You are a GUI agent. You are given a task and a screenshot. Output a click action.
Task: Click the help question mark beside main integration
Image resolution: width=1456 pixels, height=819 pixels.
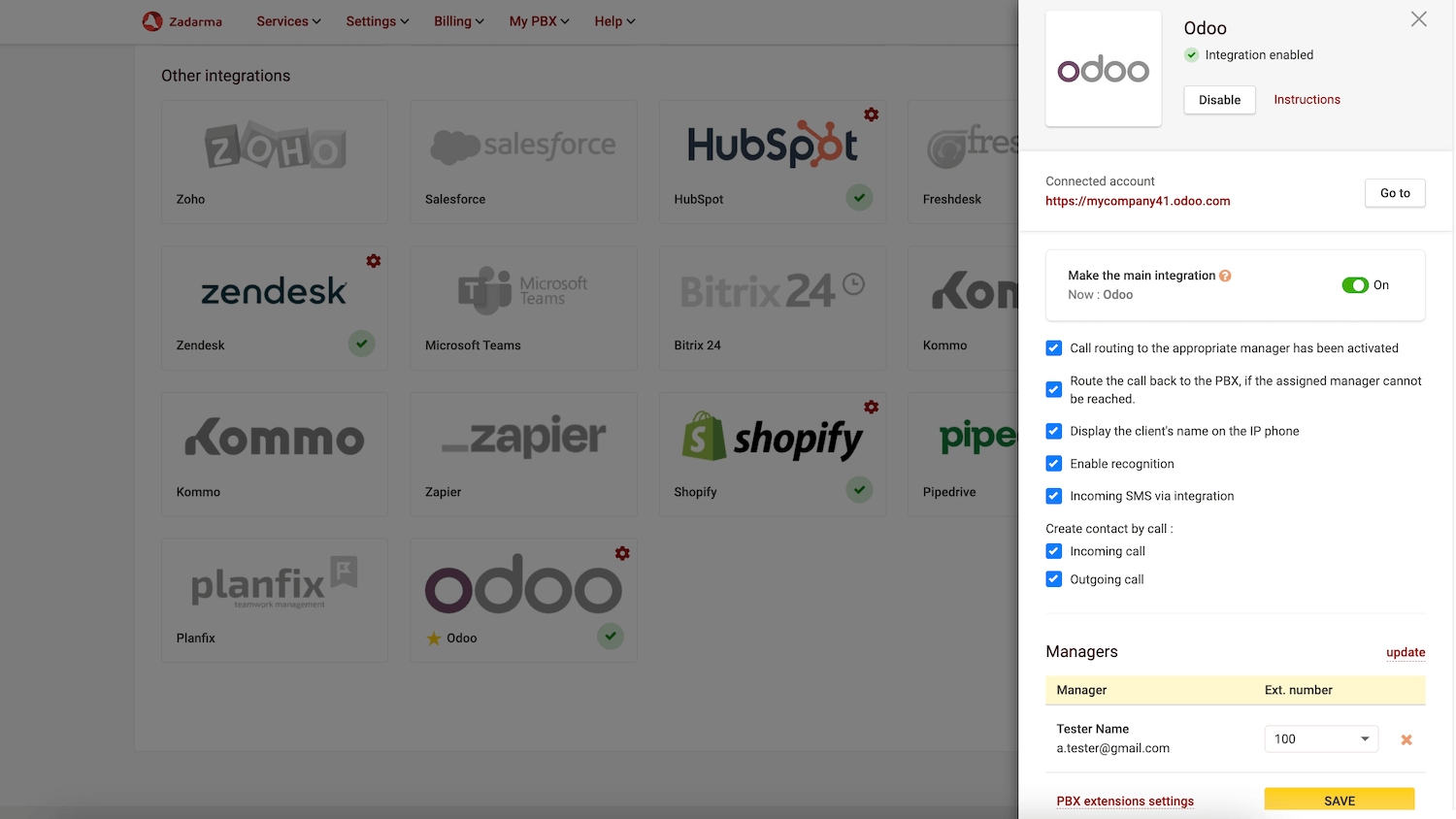click(1225, 276)
